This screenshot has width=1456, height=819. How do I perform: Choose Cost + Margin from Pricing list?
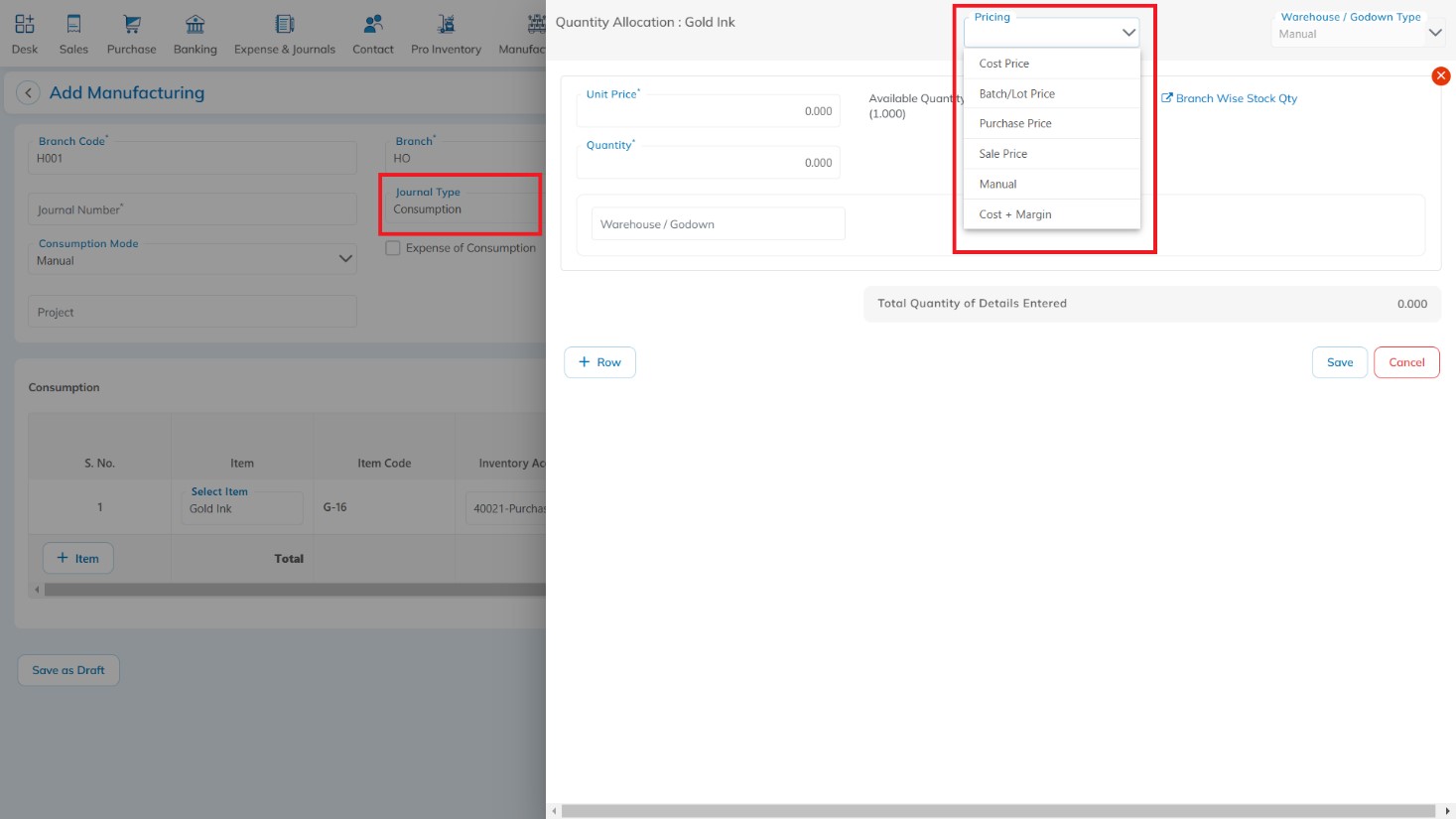pyautogui.click(x=1052, y=214)
